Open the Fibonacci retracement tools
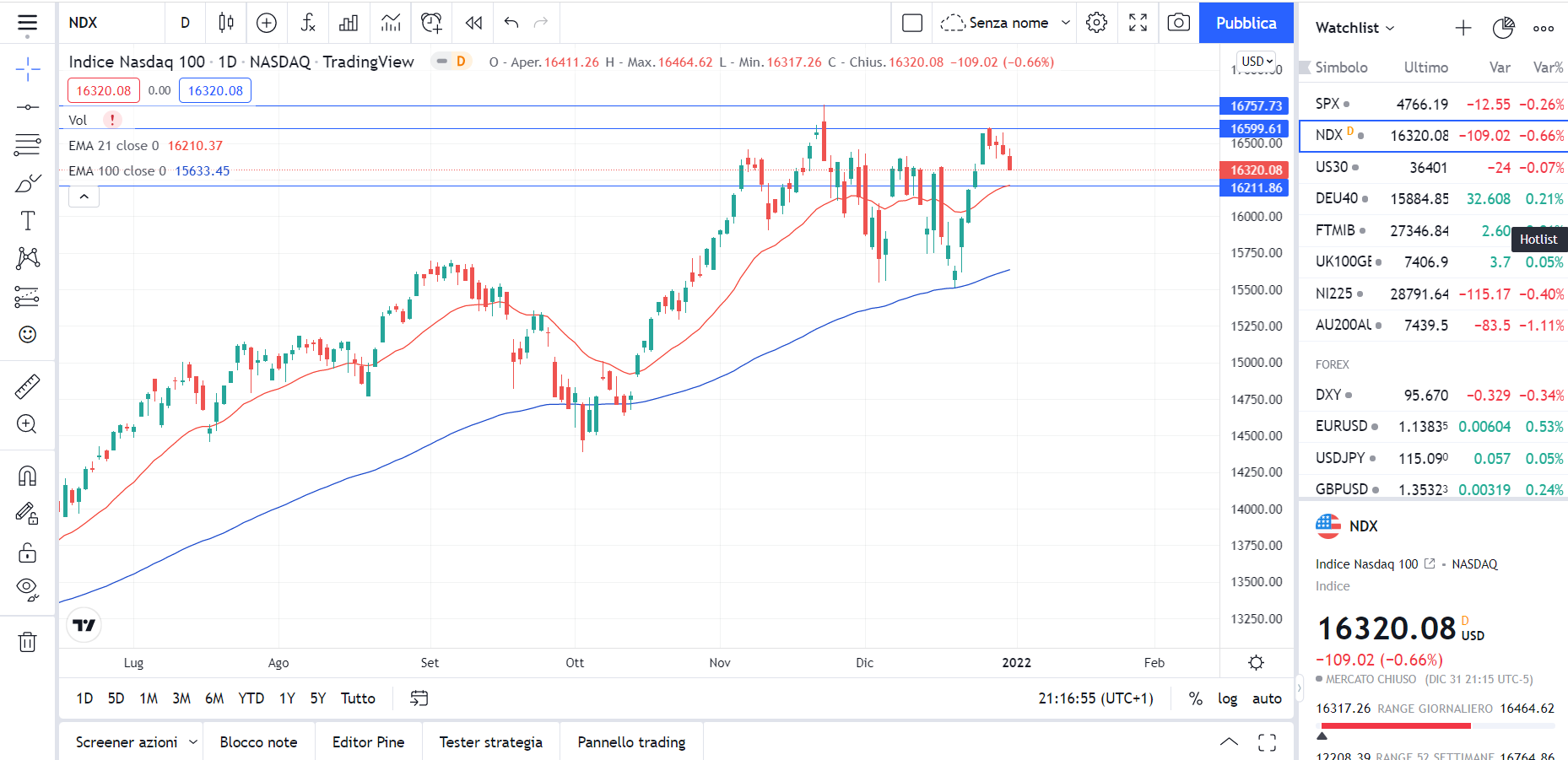Viewport: 1568px width, 760px height. (x=27, y=145)
